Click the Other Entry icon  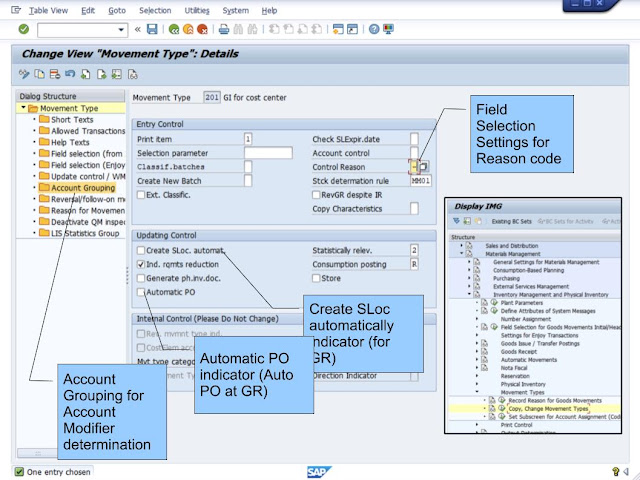coord(116,74)
